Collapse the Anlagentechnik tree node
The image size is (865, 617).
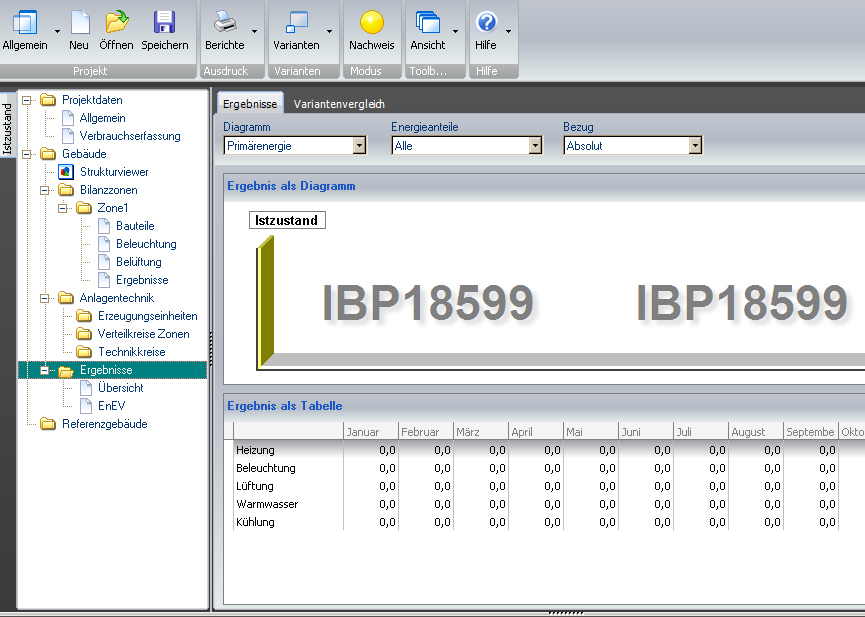point(45,298)
